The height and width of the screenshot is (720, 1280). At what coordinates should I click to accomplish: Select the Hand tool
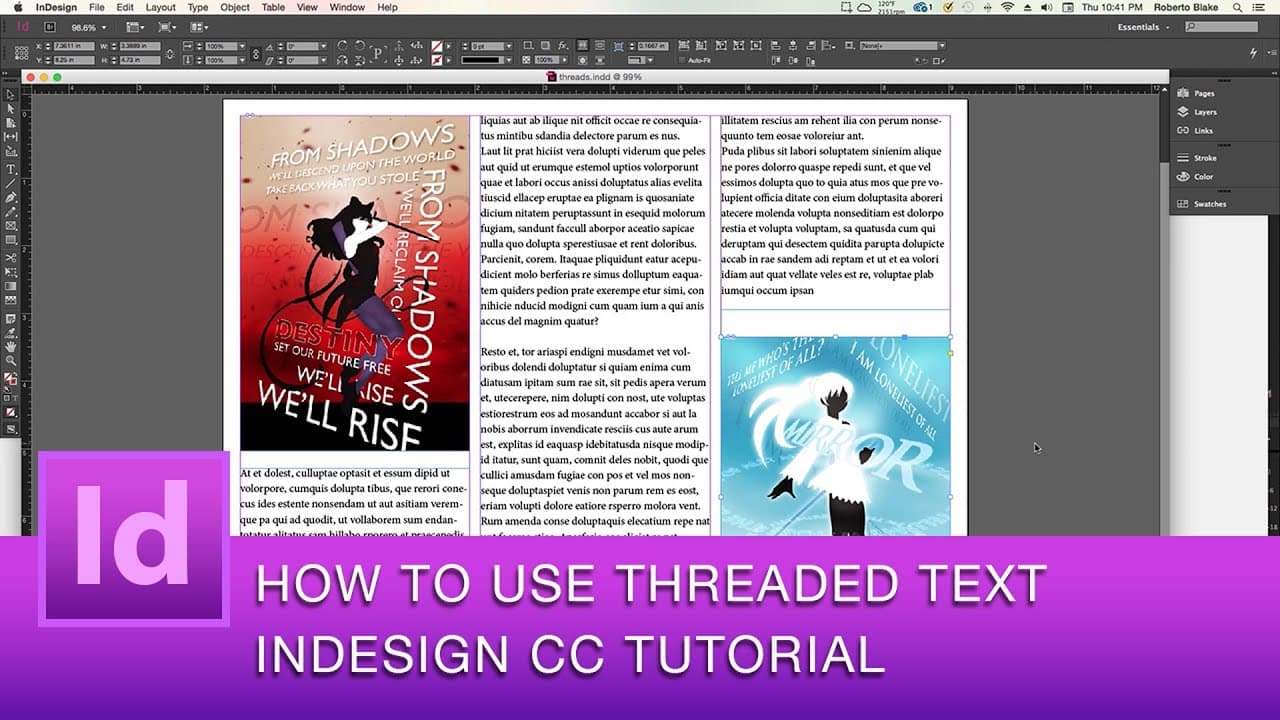[x=11, y=346]
